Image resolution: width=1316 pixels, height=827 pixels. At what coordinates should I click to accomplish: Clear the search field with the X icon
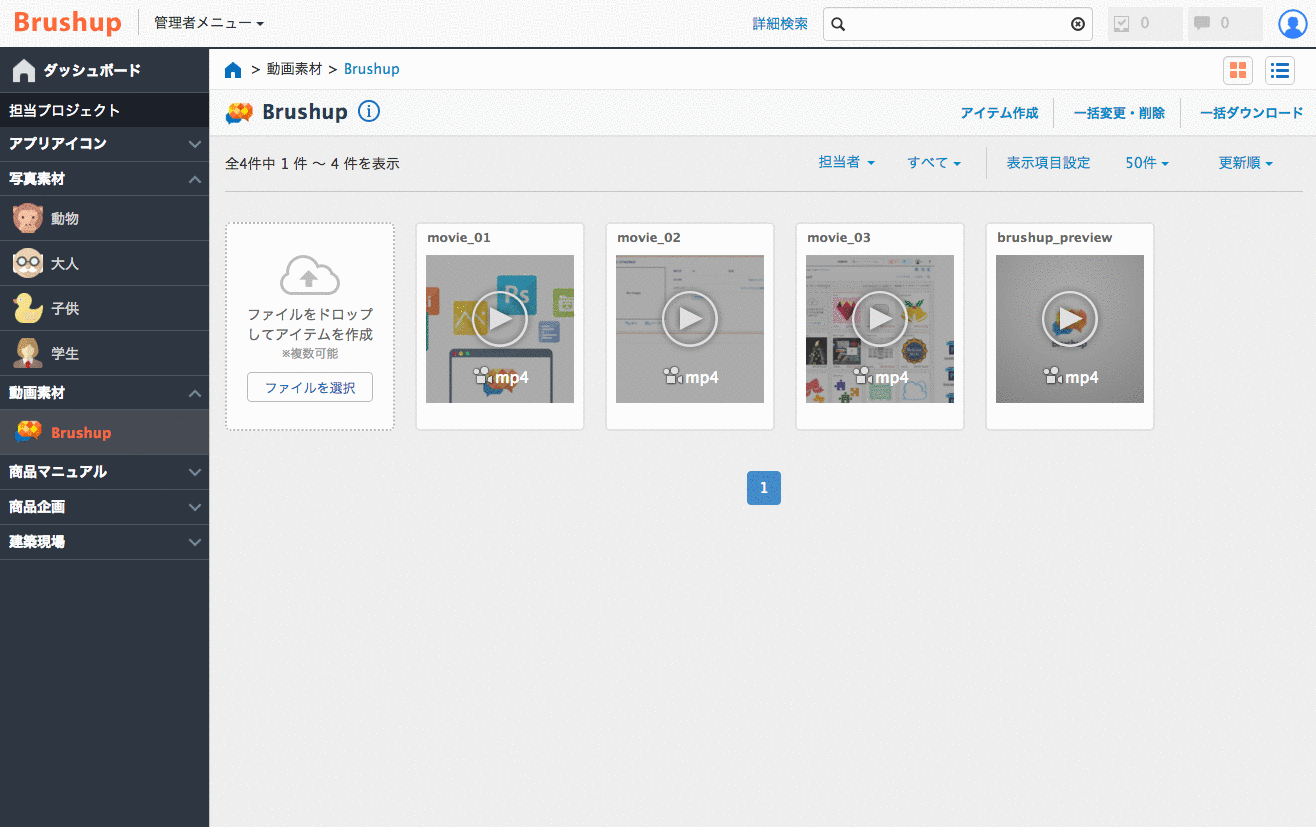[x=1078, y=24]
